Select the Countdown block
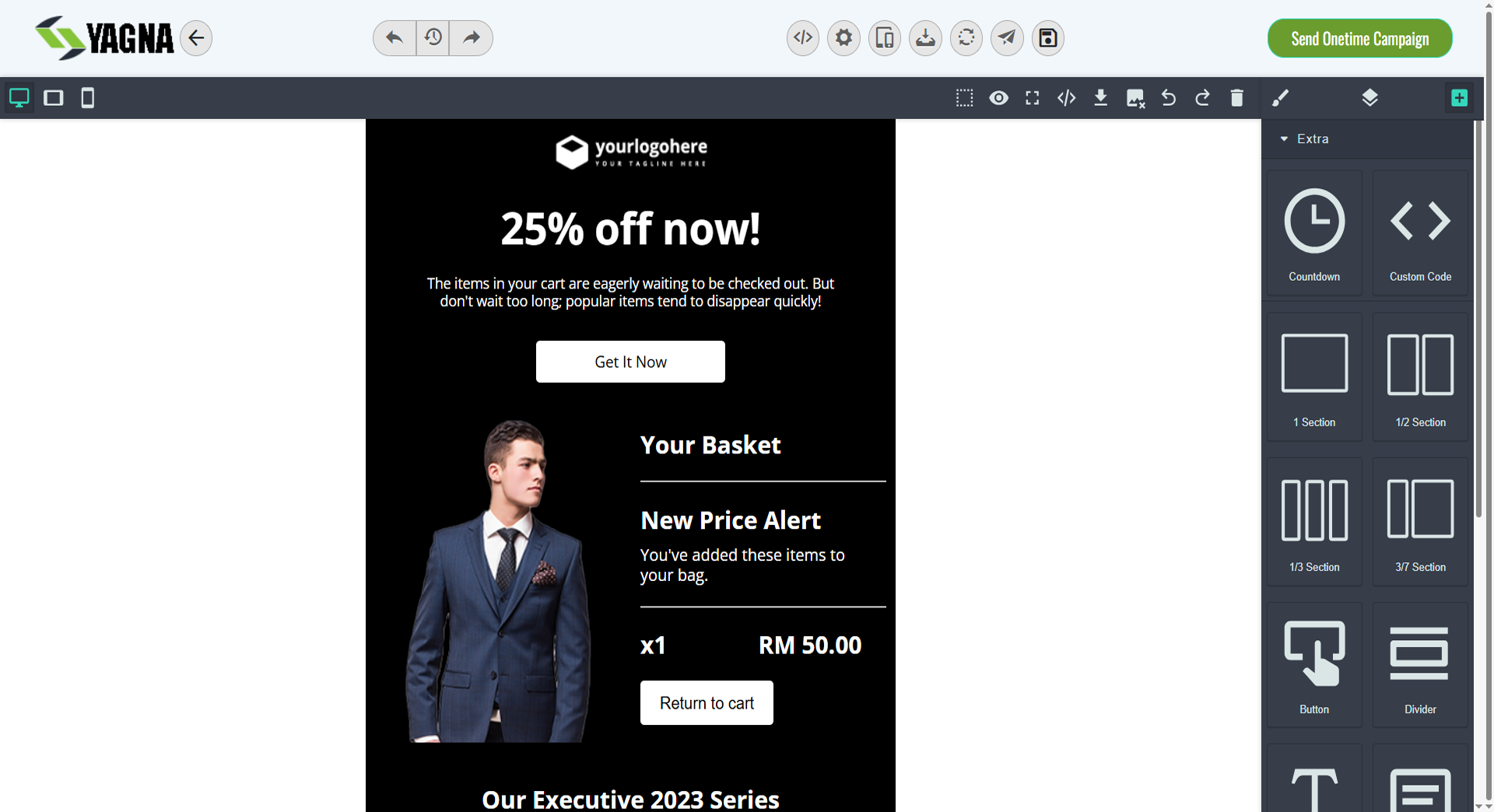The height and width of the screenshot is (812, 1494). (1314, 233)
